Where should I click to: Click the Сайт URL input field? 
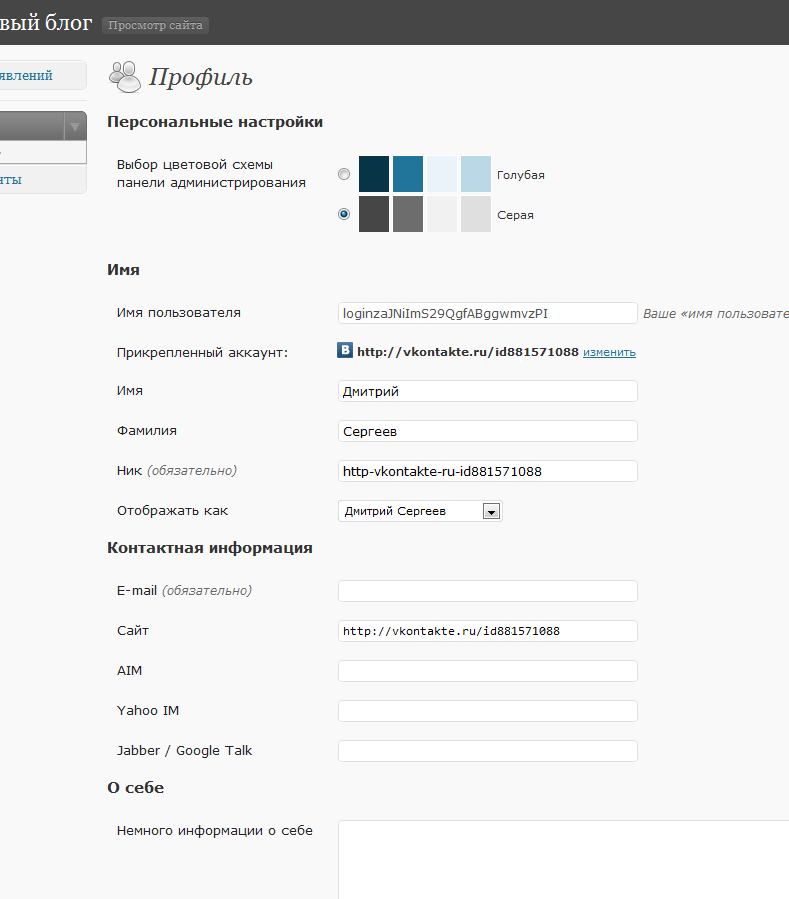pyautogui.click(x=488, y=631)
